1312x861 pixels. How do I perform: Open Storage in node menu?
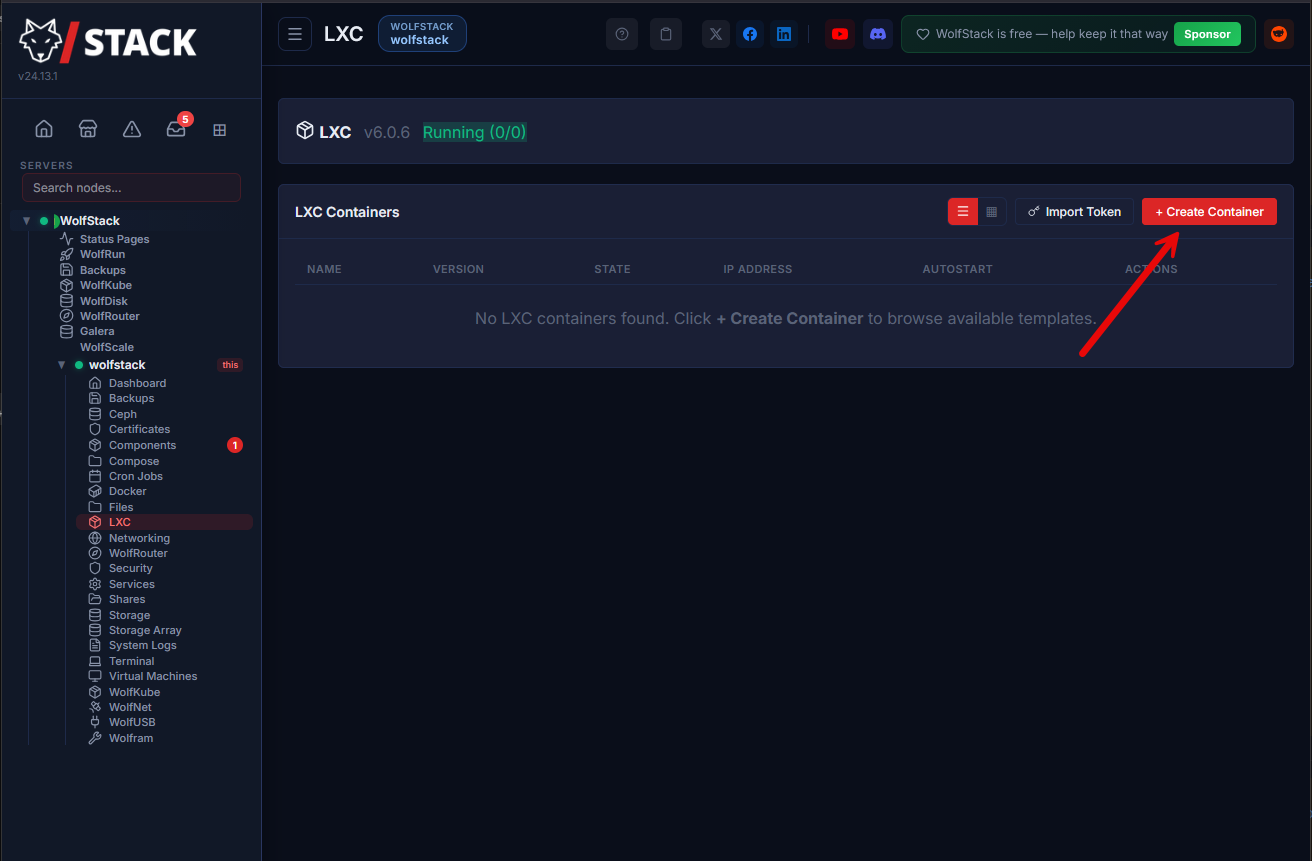129,615
